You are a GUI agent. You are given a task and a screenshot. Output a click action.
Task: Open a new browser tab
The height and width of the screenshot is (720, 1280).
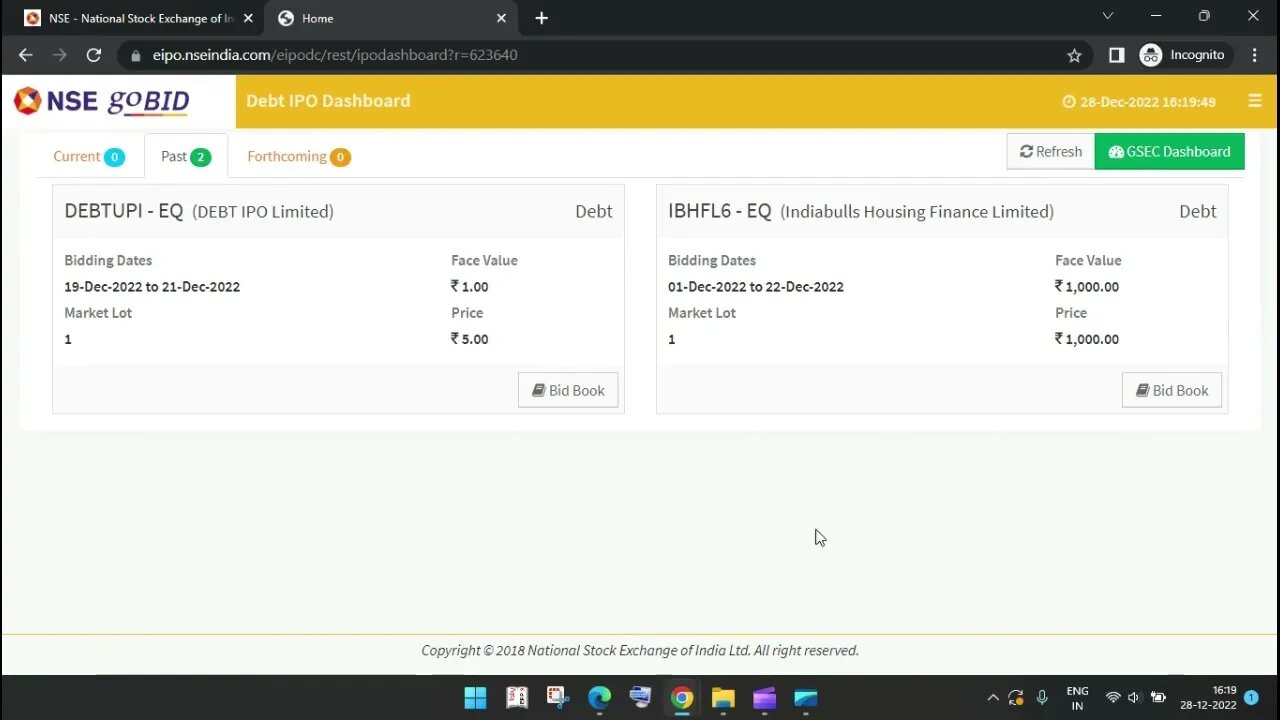(541, 18)
